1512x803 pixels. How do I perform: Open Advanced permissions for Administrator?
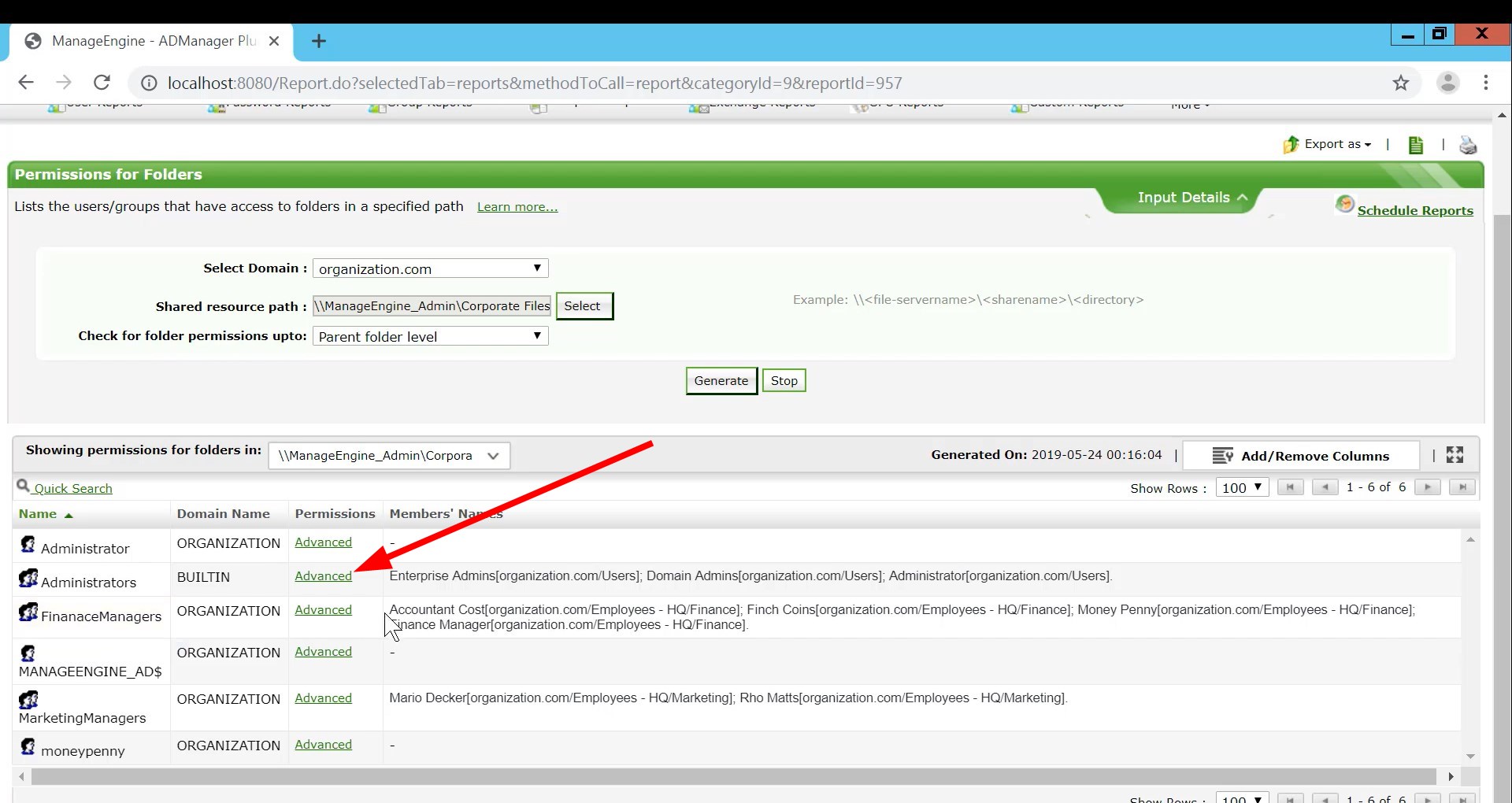click(x=323, y=542)
